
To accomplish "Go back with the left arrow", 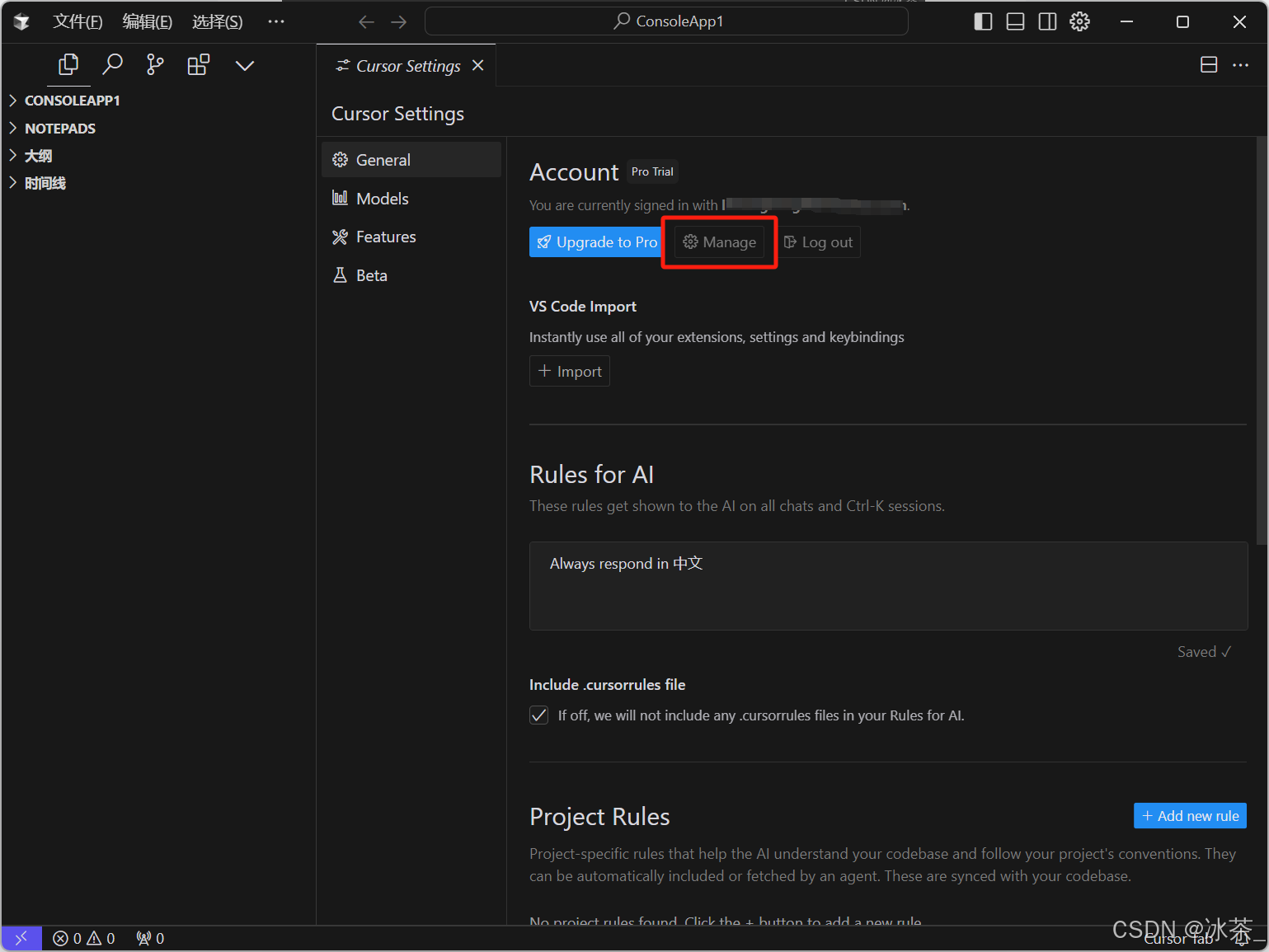I will click(x=367, y=22).
